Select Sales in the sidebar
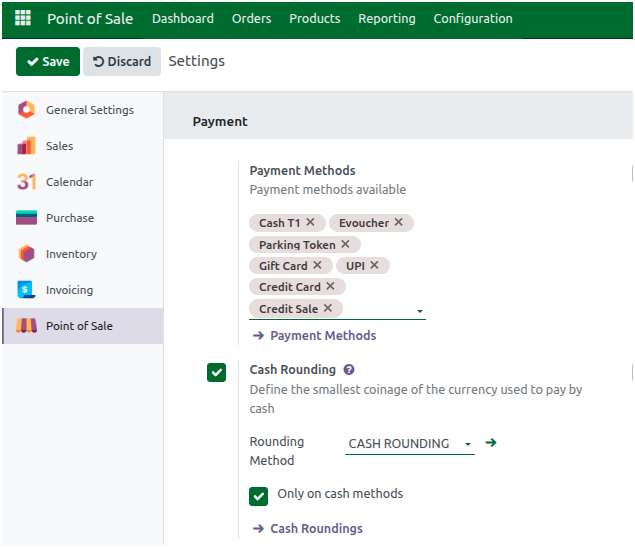 tap(83, 146)
